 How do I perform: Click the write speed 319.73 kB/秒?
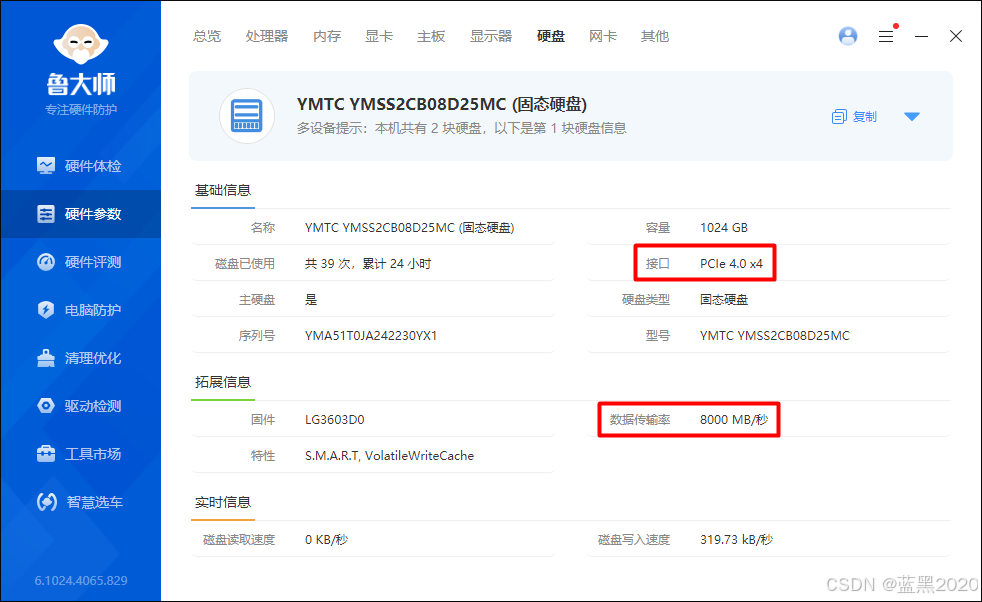pos(736,540)
